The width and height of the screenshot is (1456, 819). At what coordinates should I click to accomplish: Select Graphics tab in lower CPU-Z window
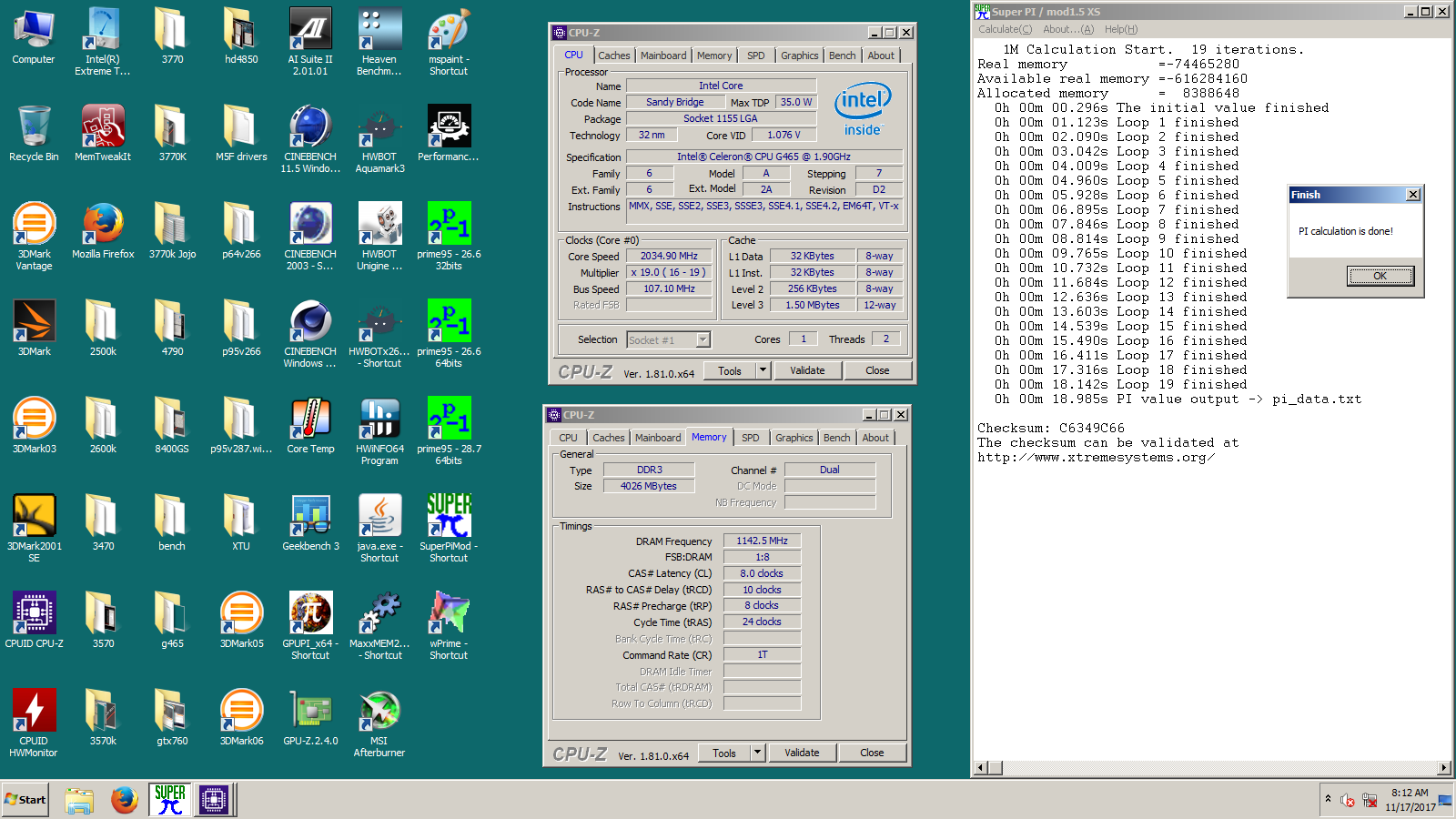click(794, 438)
